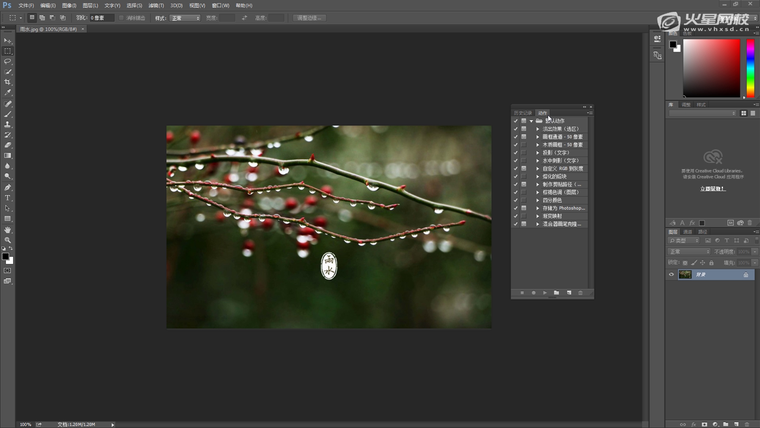Expand the 棕褐色调 (图层) action
Image resolution: width=760 pixels, height=428 pixels.
coord(537,192)
